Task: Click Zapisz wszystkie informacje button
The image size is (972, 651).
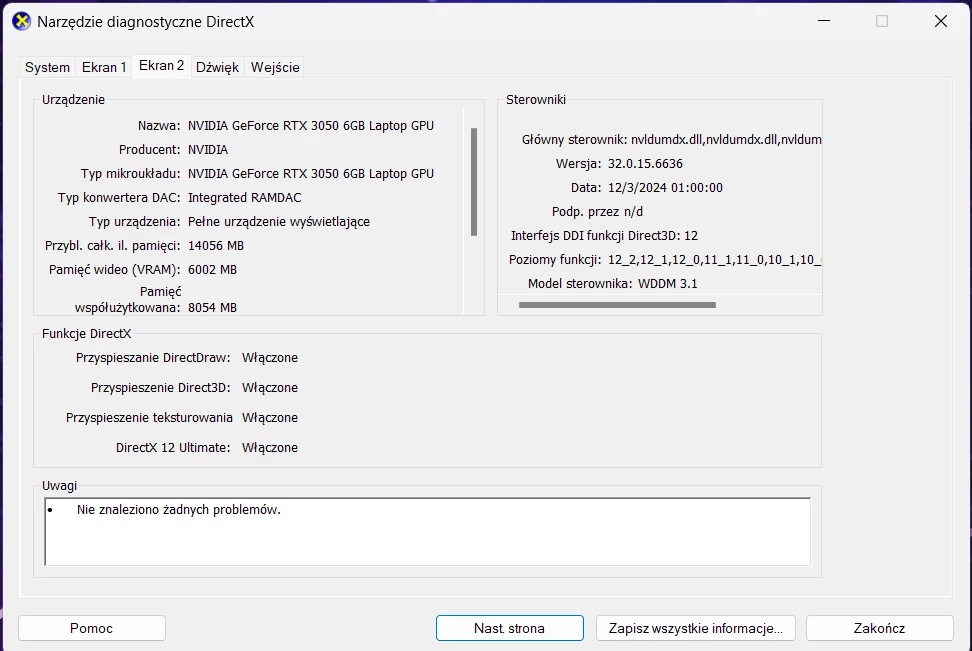Action: click(695, 628)
